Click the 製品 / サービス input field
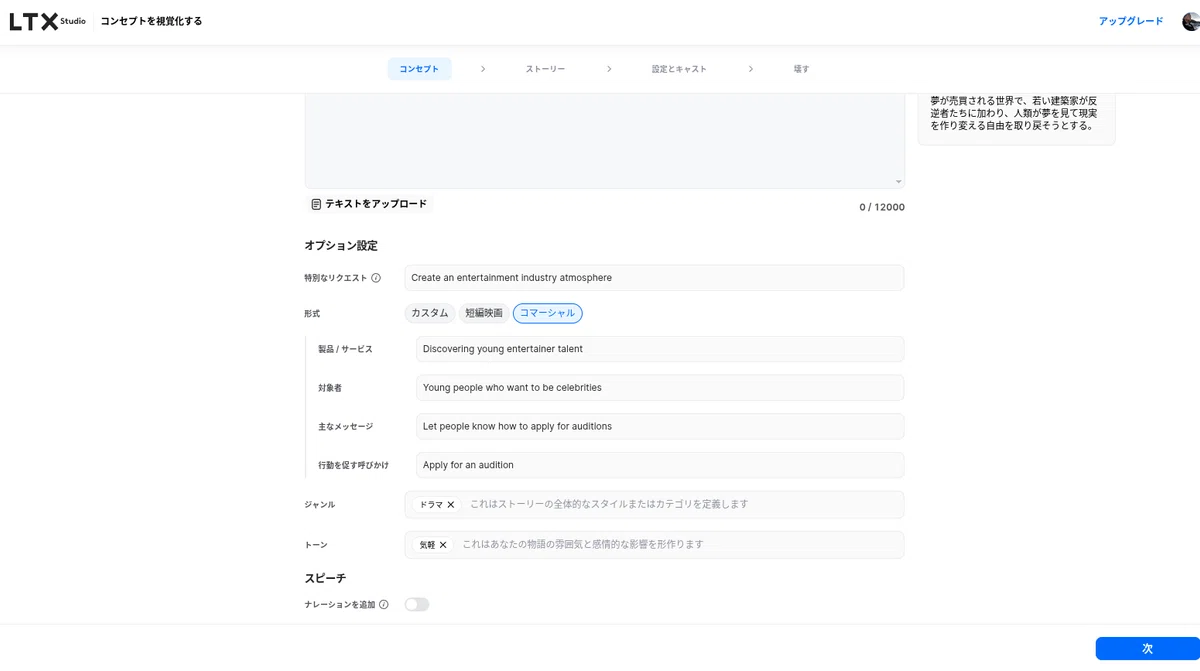 (x=660, y=349)
